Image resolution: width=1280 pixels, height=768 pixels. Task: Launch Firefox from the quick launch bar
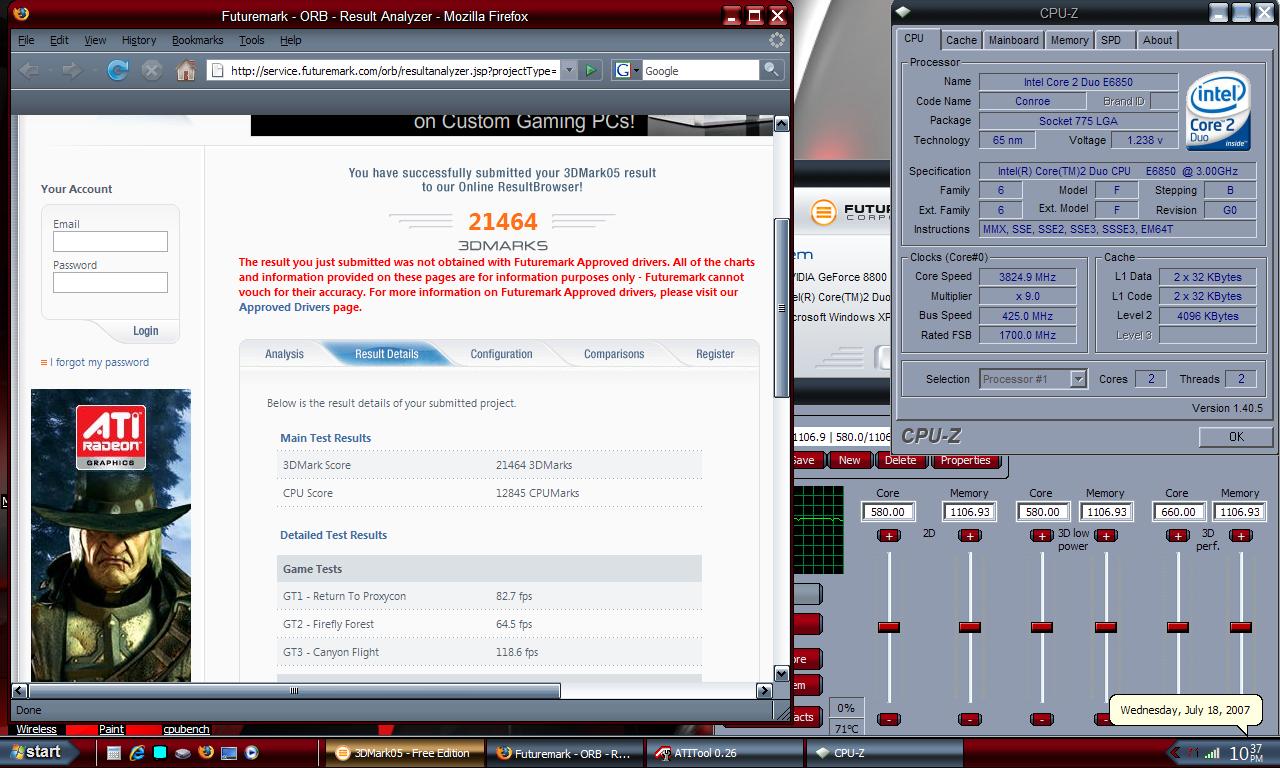tap(205, 752)
